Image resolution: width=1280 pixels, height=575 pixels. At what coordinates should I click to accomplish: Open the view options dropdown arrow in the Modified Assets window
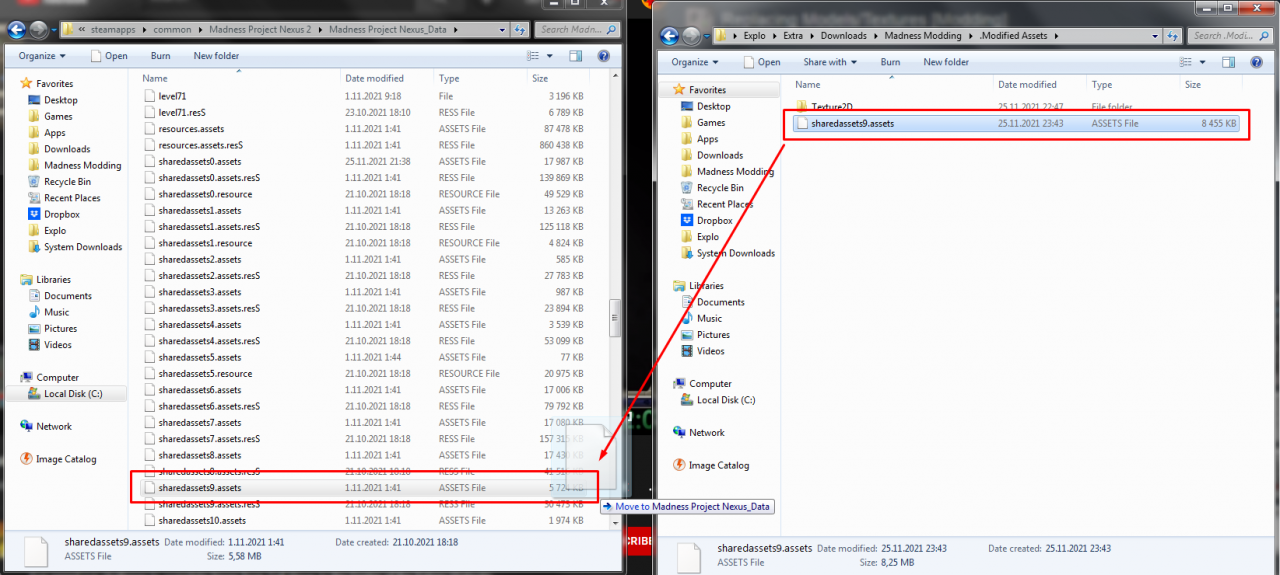coord(1203,62)
